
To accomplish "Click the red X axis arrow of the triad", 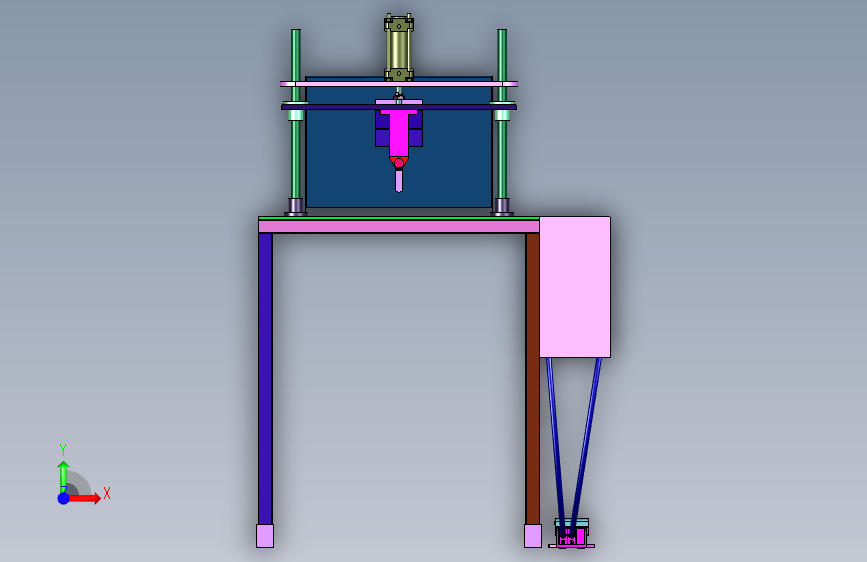I will coord(84,498).
